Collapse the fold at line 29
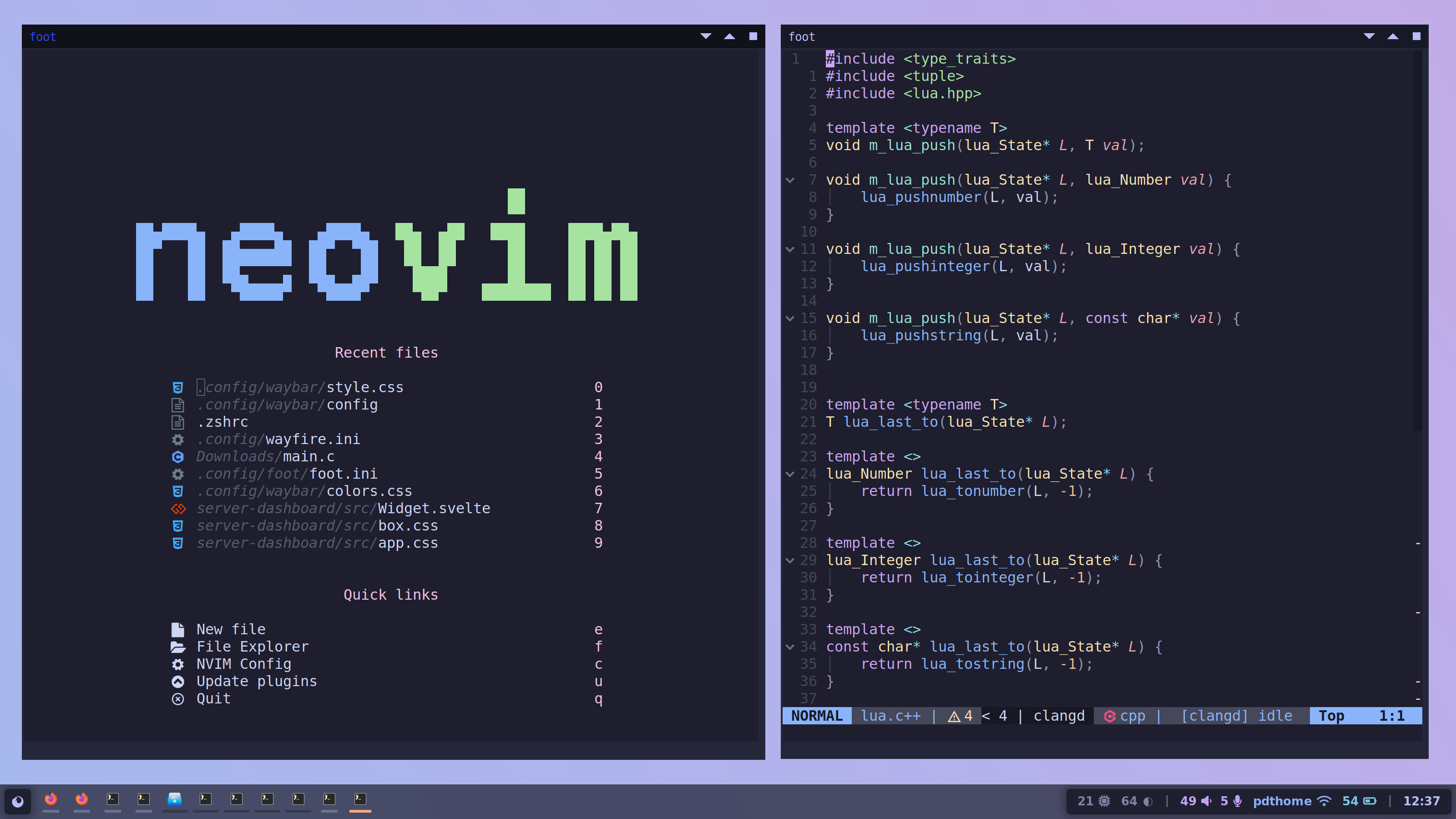 click(790, 561)
